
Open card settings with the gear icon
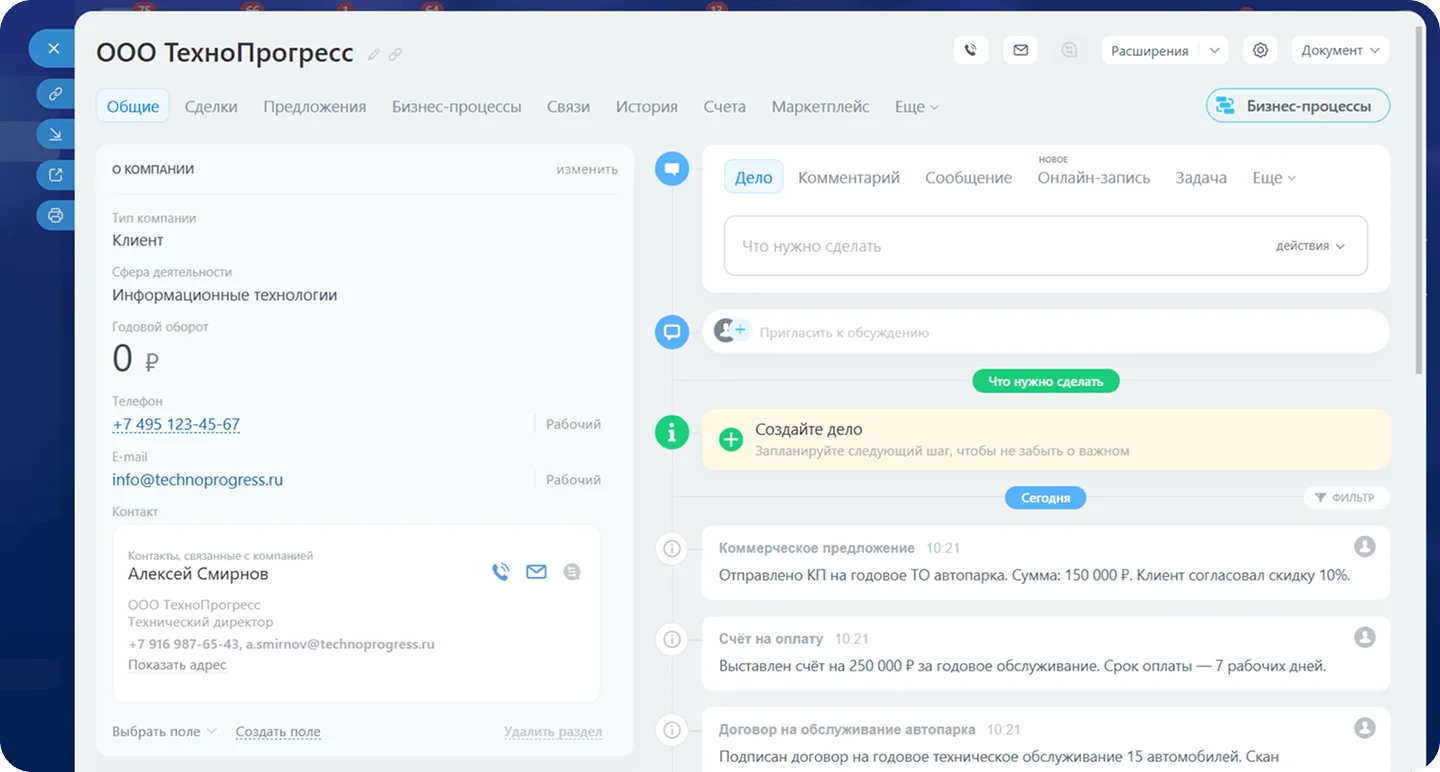pyautogui.click(x=1260, y=50)
